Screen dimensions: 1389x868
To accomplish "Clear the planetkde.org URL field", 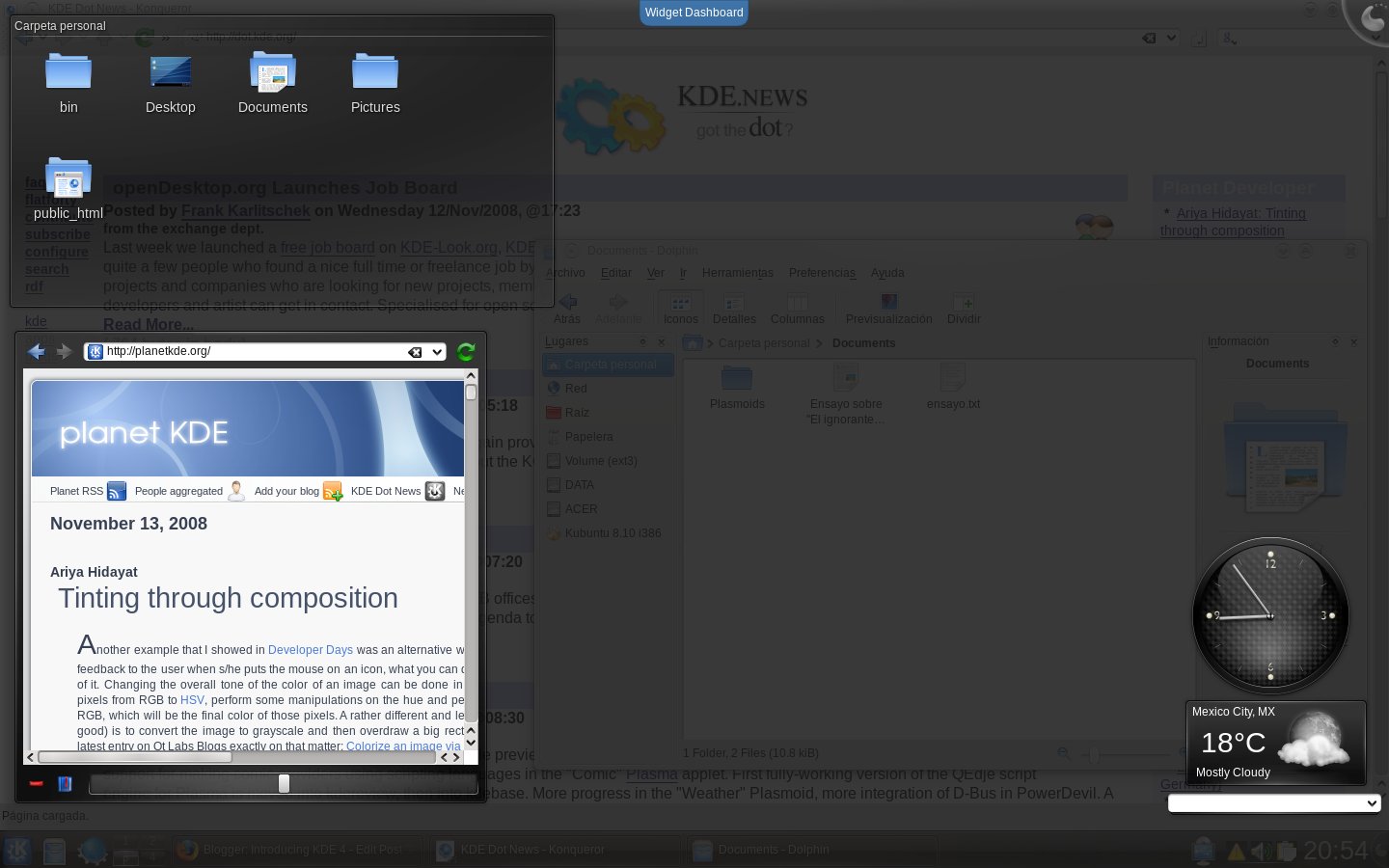I will 415,352.
